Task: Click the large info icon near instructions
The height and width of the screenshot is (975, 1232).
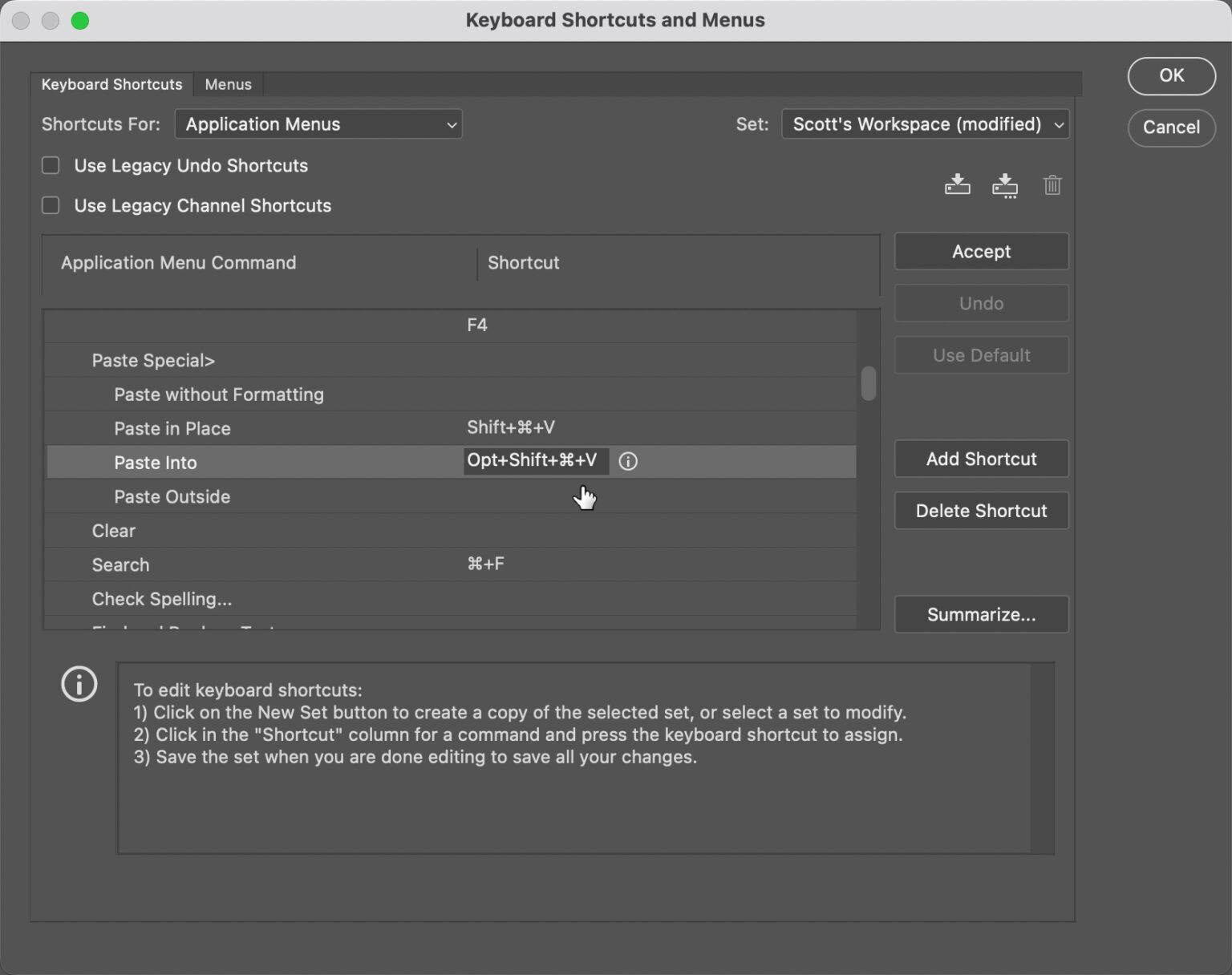Action: click(x=79, y=684)
